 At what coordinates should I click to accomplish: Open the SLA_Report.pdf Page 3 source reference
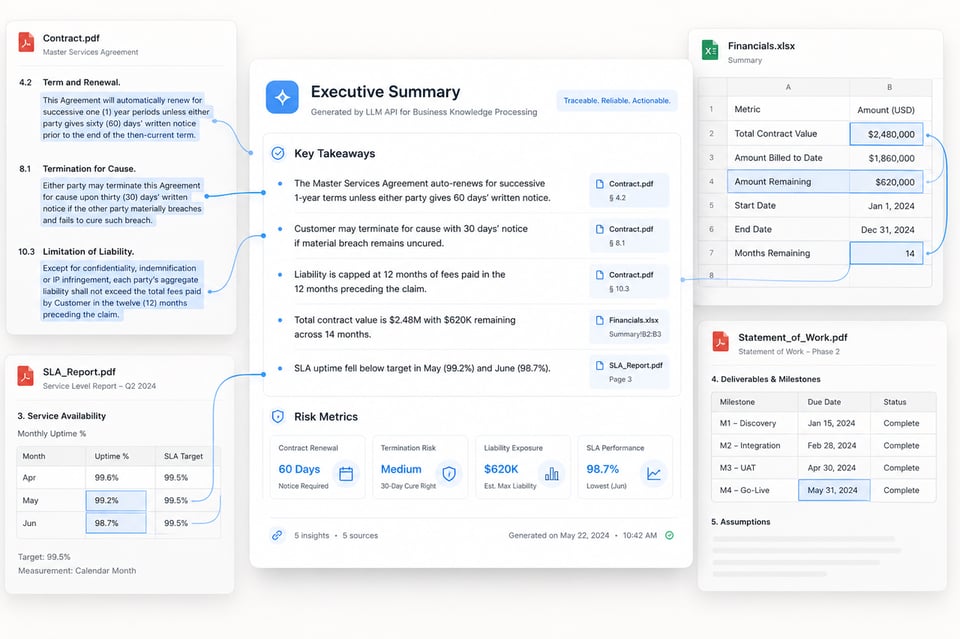pyautogui.click(x=629, y=372)
